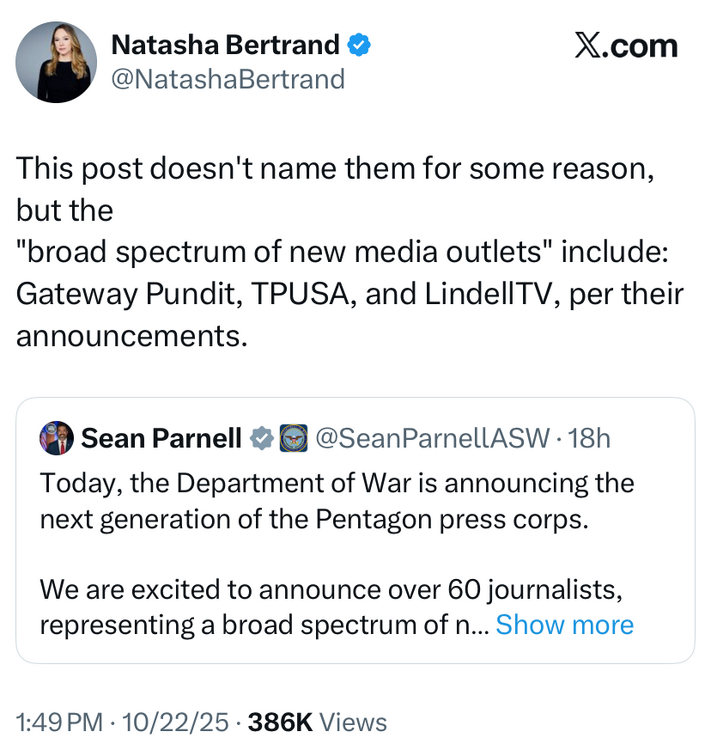Click the Department of War seal badge
Screen dimensions: 711x750
point(293,438)
